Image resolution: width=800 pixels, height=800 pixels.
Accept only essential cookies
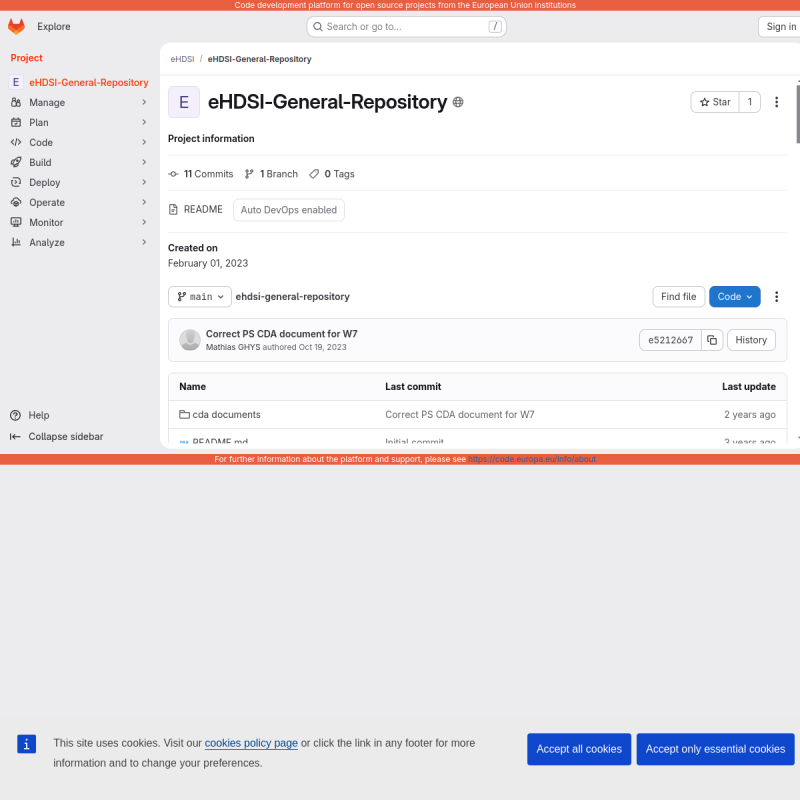715,749
